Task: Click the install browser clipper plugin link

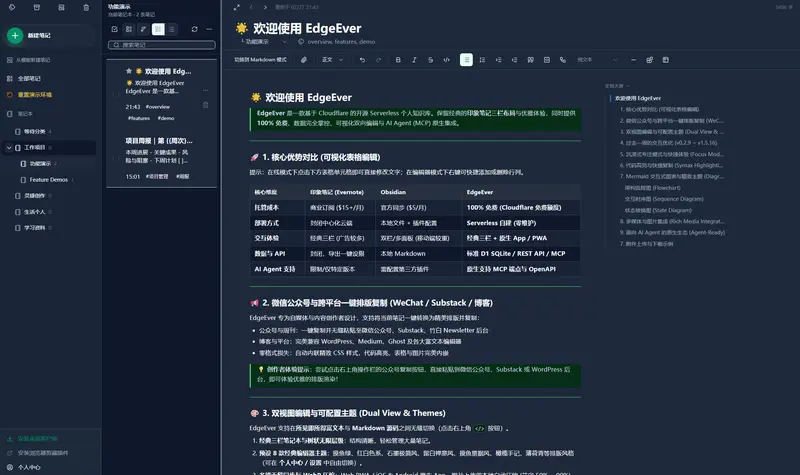Action: 37,453
